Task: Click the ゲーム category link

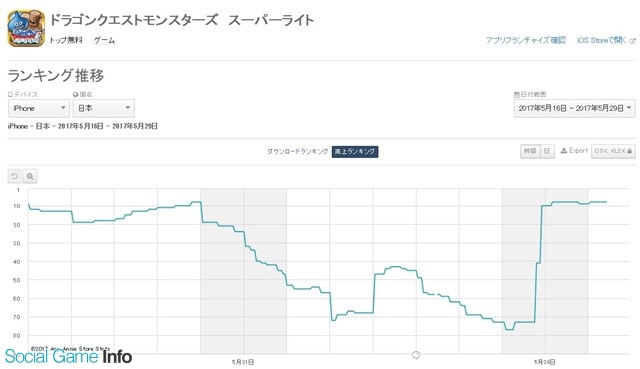Action: point(104,40)
